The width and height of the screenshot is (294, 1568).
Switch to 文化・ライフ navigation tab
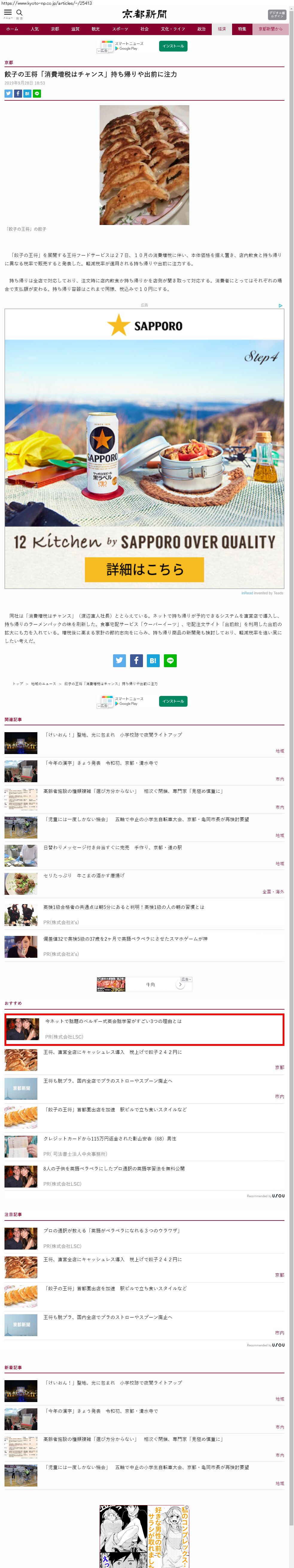coord(173,29)
